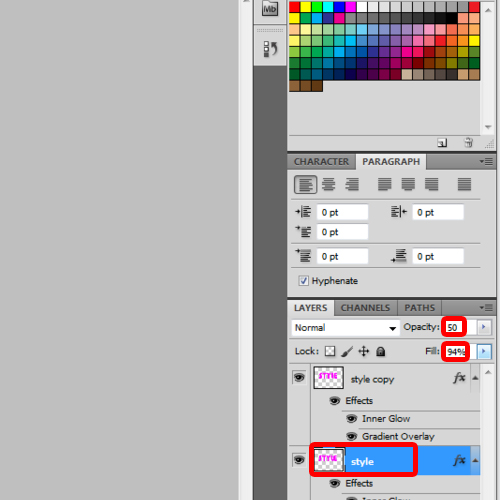Click the lock all padlock icon
500x500 pixels.
click(381, 351)
